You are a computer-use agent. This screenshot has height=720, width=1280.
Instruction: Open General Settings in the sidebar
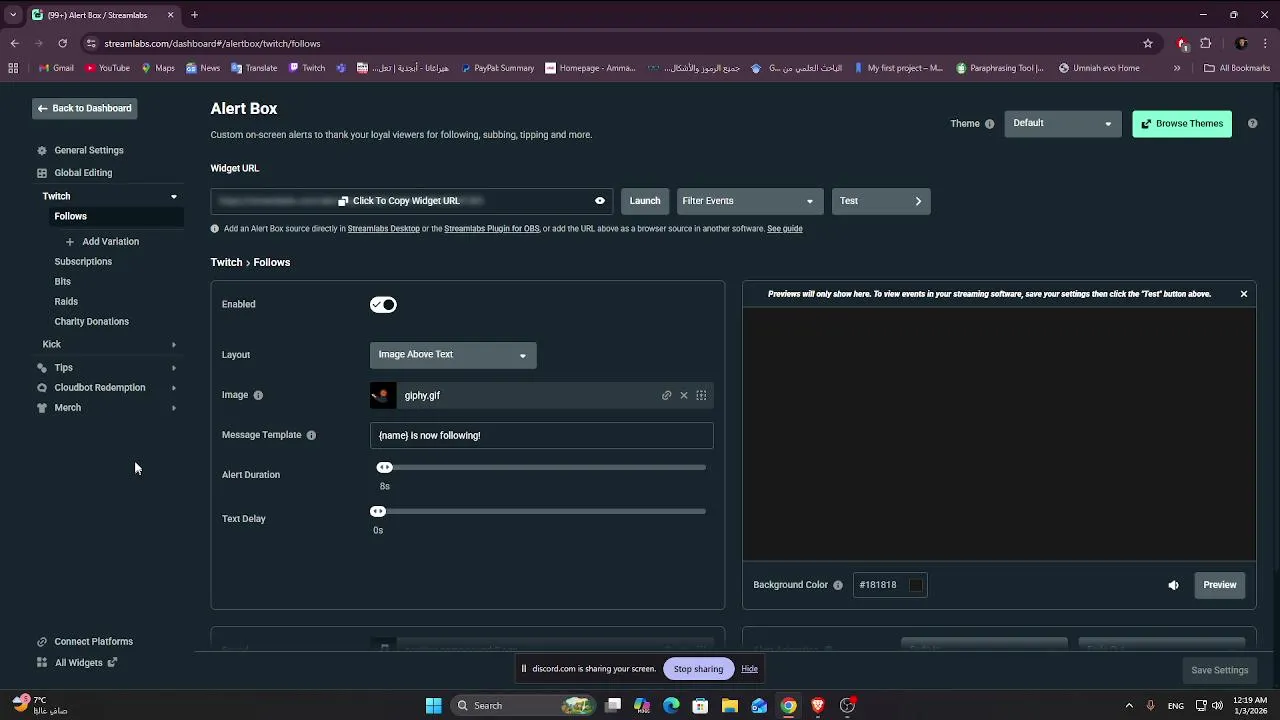click(x=89, y=151)
